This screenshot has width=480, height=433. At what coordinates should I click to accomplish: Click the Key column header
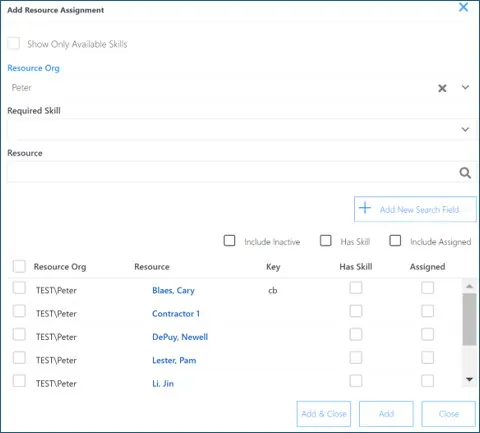273,267
